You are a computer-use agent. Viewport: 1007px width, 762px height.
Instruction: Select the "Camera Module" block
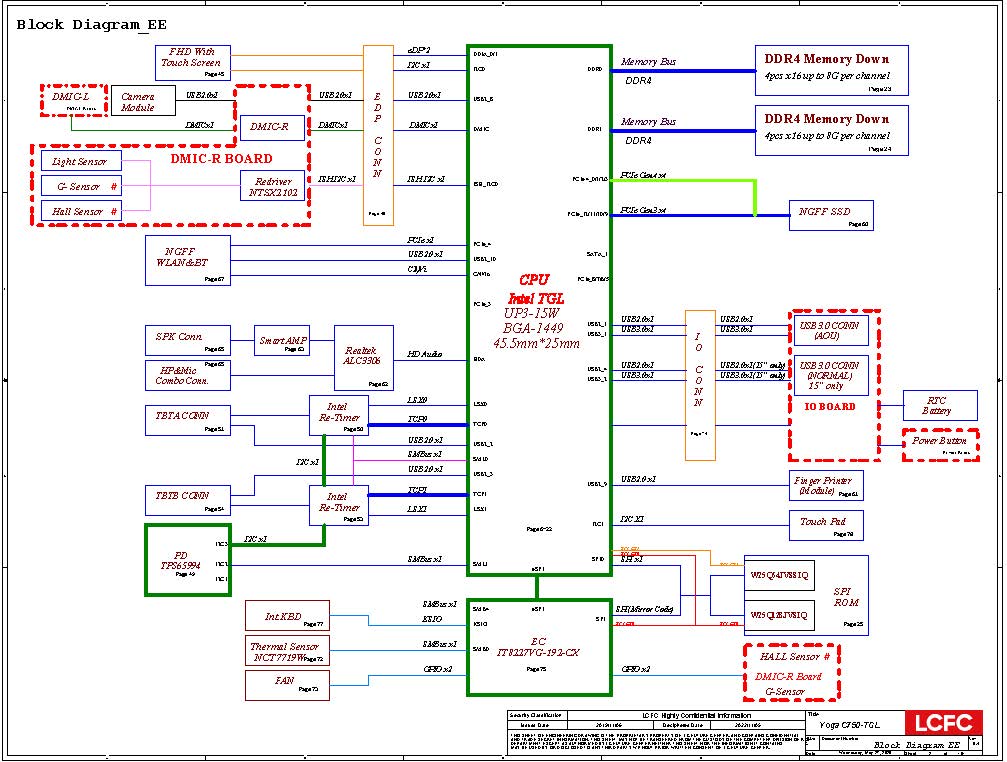click(x=143, y=101)
